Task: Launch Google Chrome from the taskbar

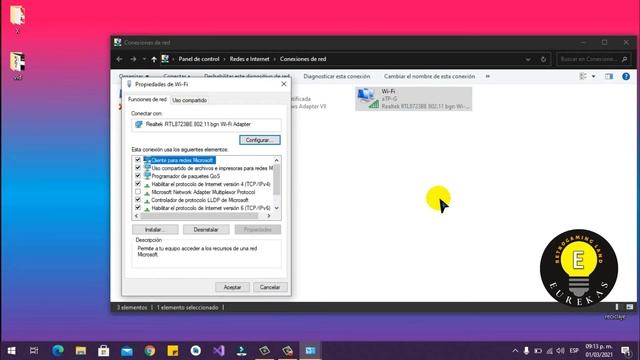Action: (x=150, y=351)
